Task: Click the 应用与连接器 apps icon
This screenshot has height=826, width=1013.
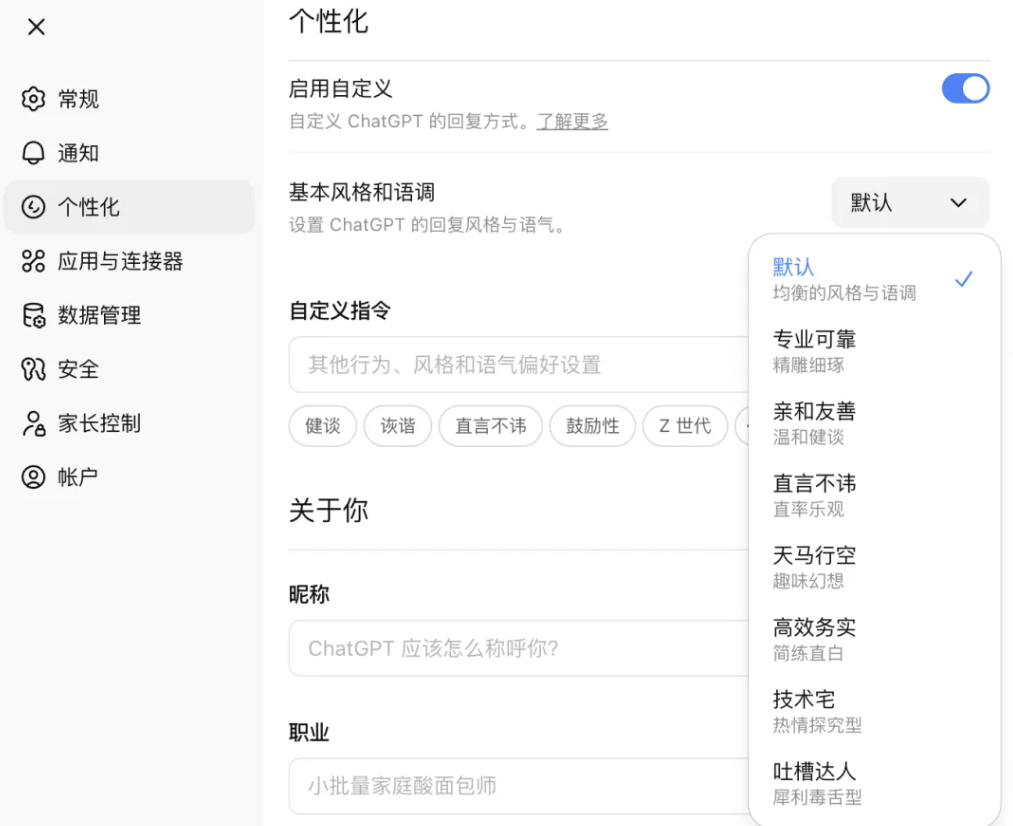Action: point(34,261)
